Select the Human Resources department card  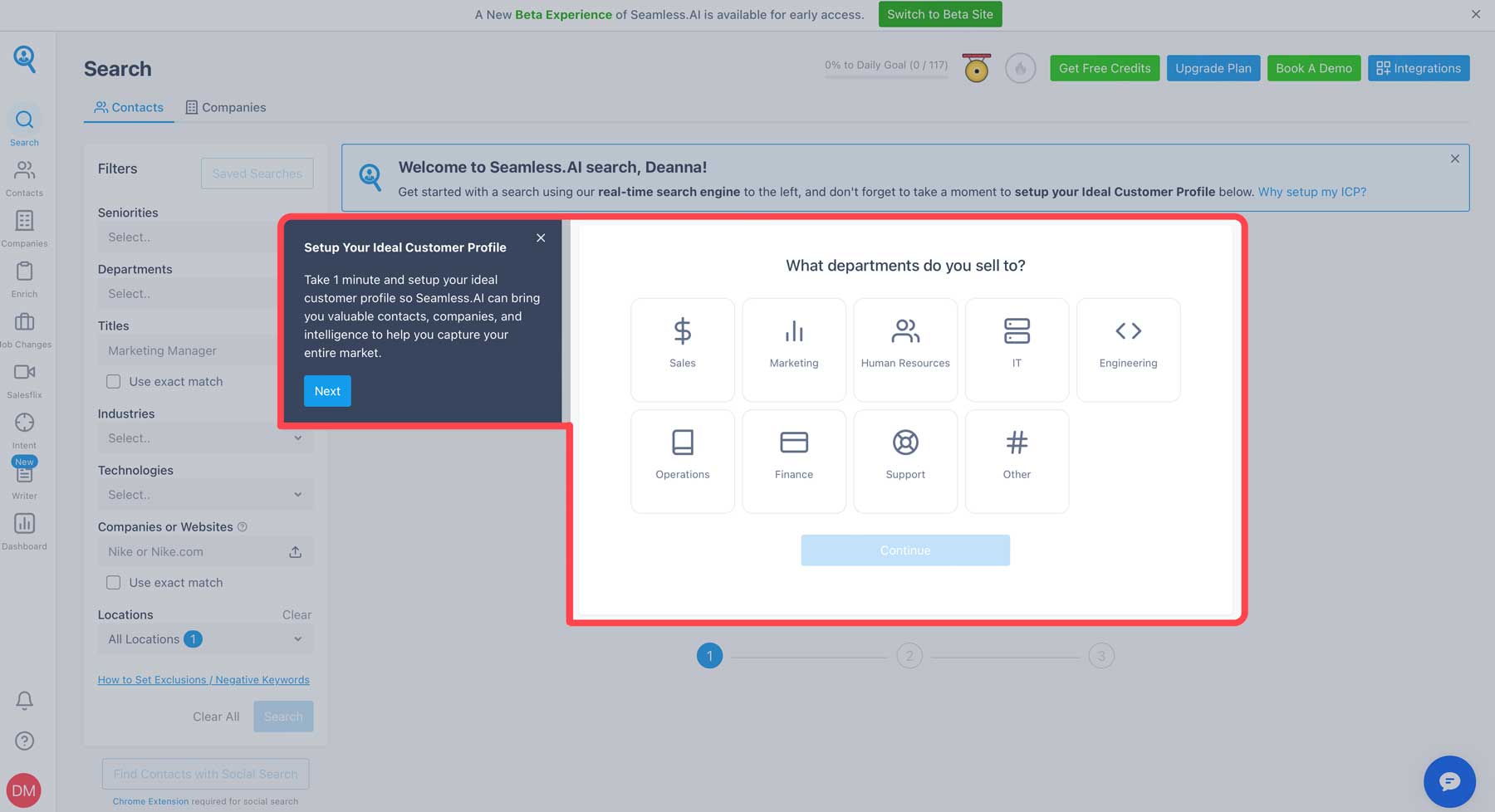tap(904, 349)
